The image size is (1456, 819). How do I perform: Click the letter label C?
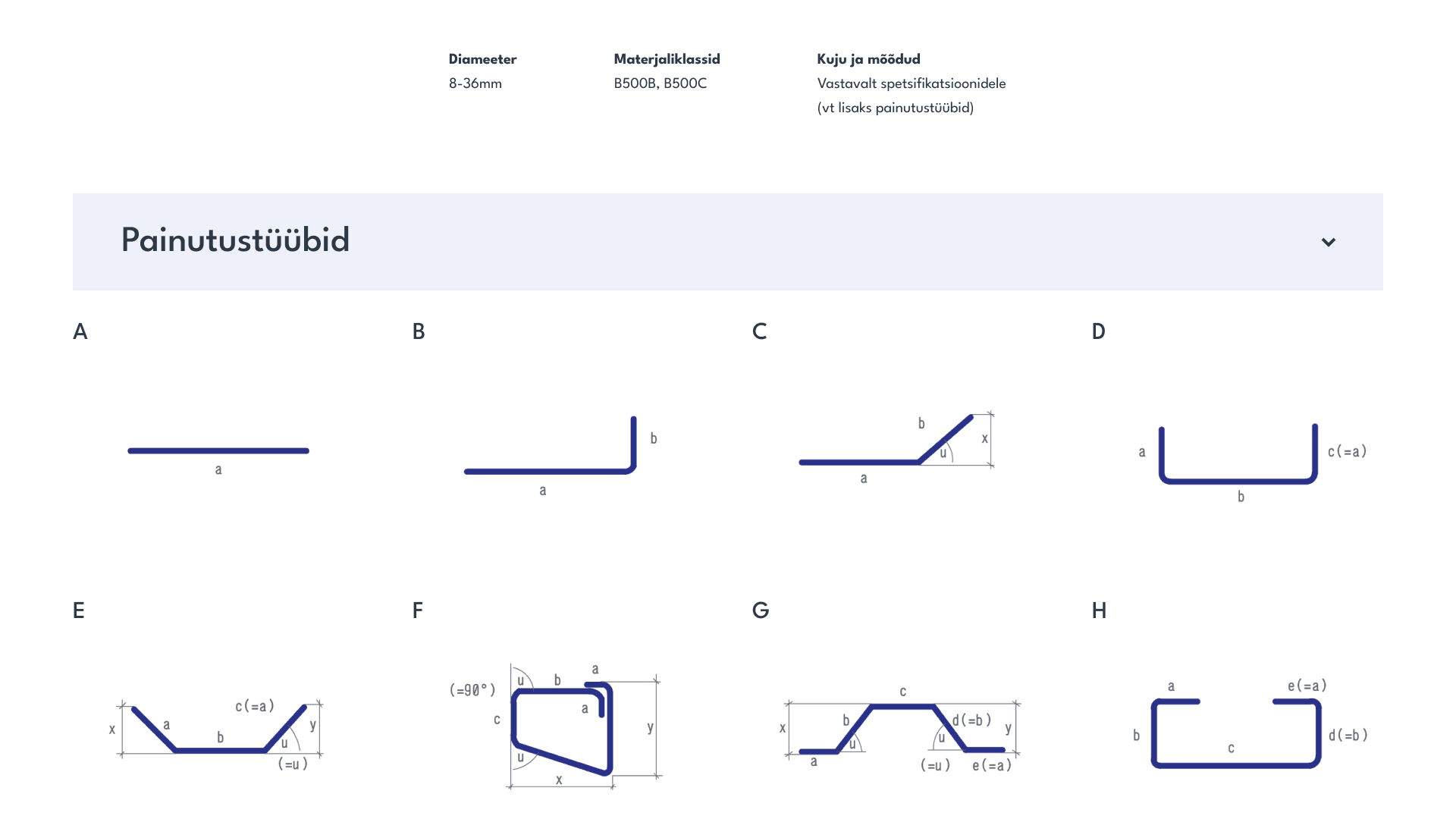[x=759, y=331]
